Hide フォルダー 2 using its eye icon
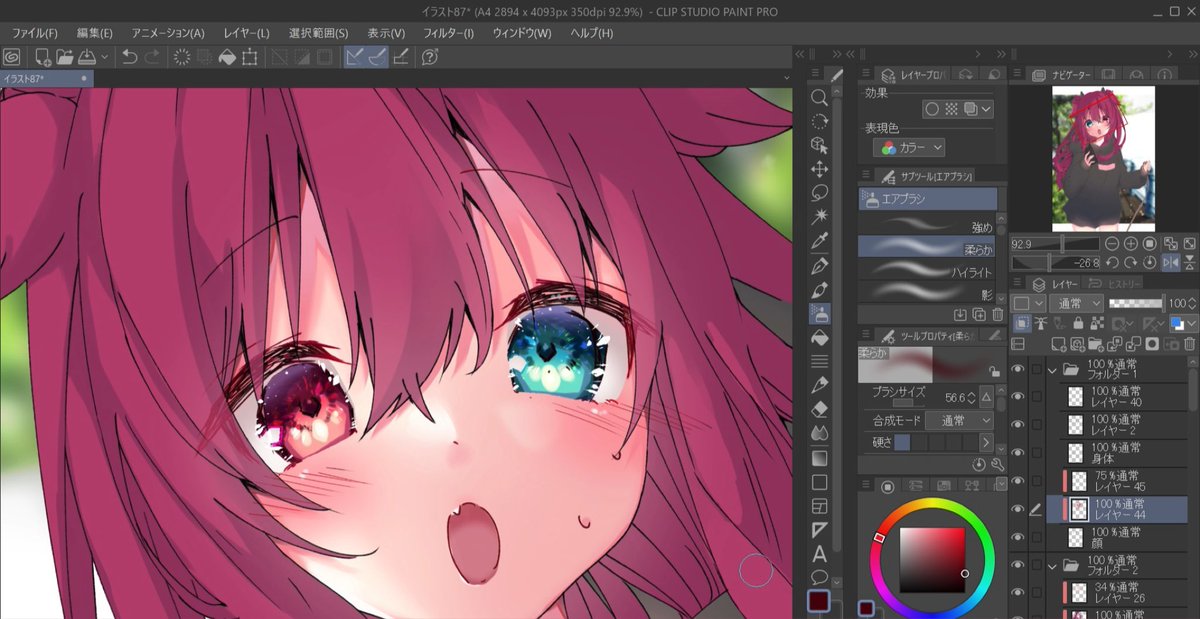The width and height of the screenshot is (1200, 619). [x=1018, y=565]
